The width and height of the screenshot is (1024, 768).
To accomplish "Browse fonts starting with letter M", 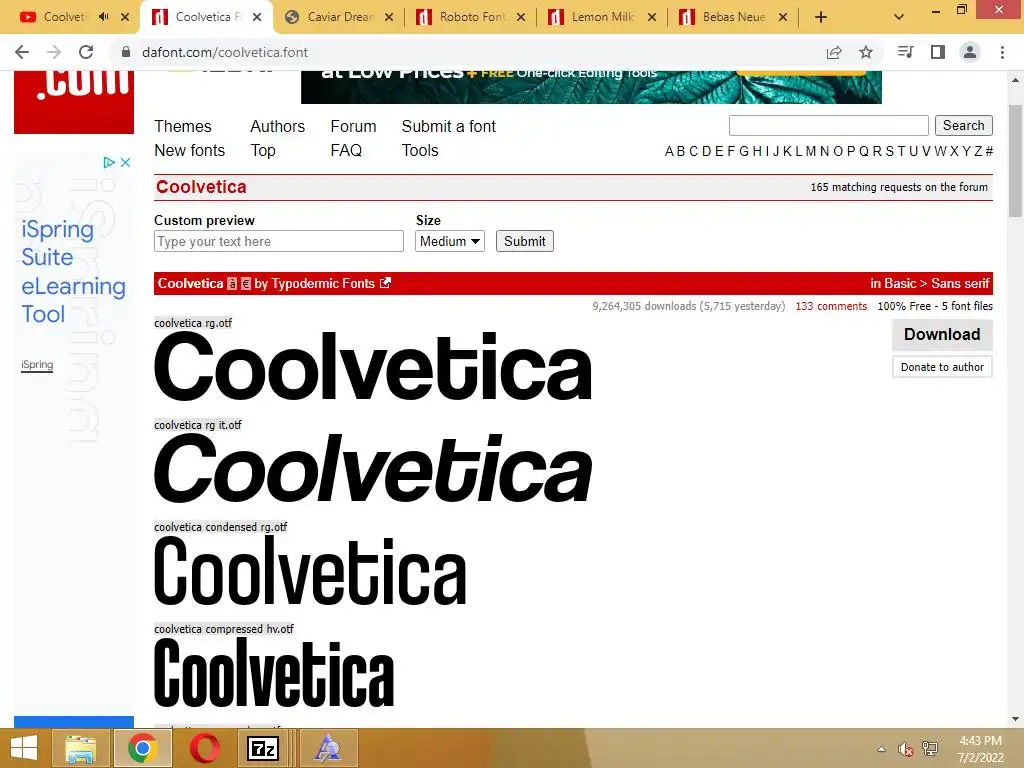I will (x=810, y=152).
